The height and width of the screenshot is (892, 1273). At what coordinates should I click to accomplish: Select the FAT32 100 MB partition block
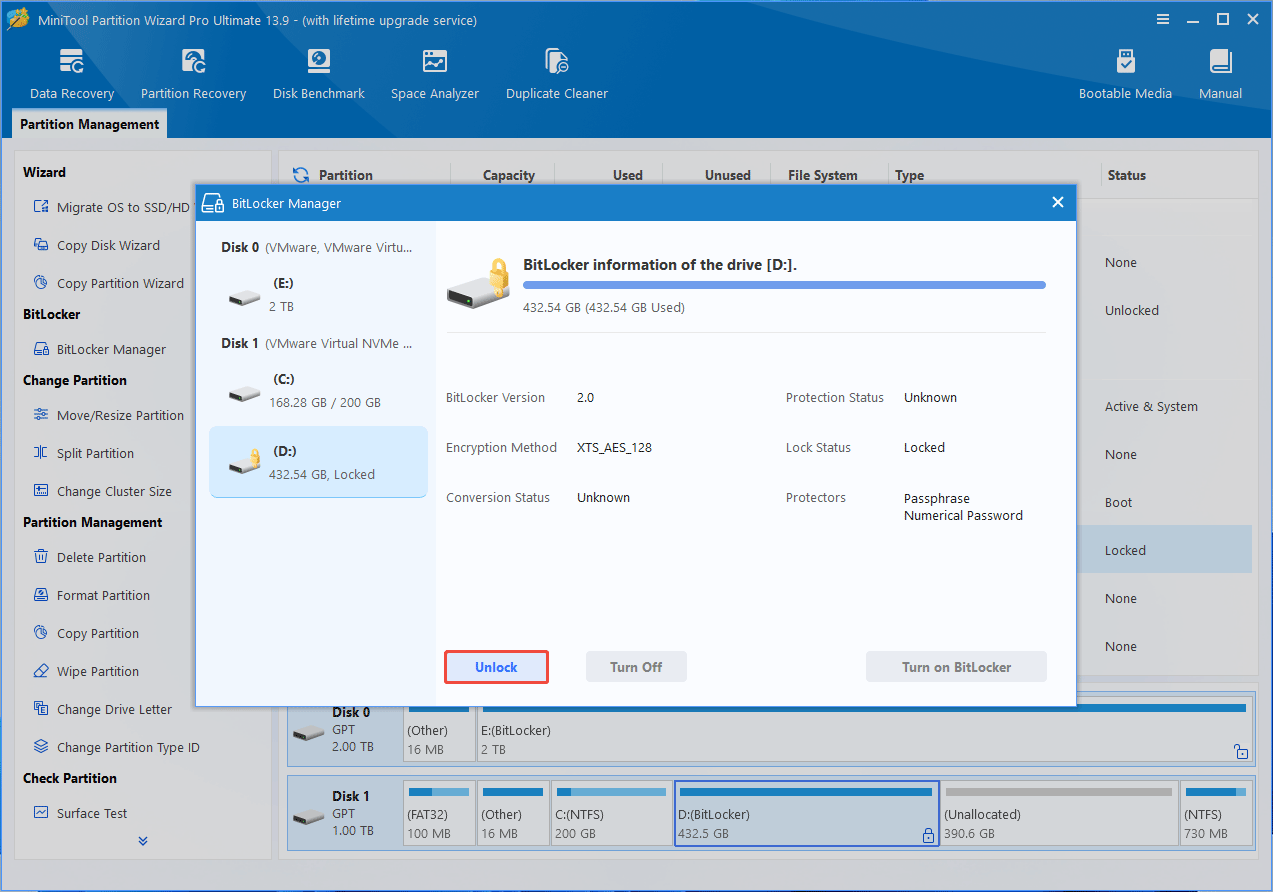[439, 814]
